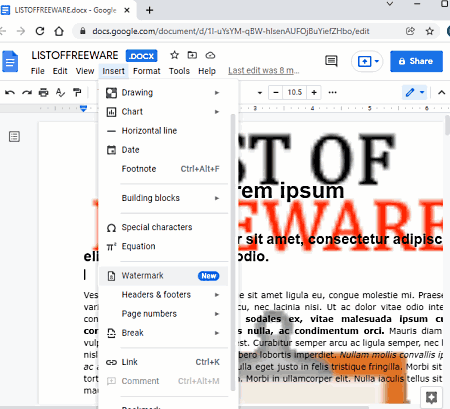The width and height of the screenshot is (450, 409).
Task: Click the undo icon
Action: [x=10, y=92]
